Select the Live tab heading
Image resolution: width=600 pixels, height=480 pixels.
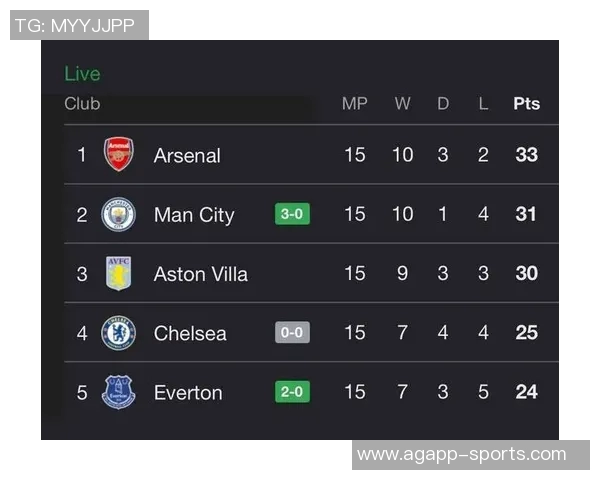[x=82, y=74]
